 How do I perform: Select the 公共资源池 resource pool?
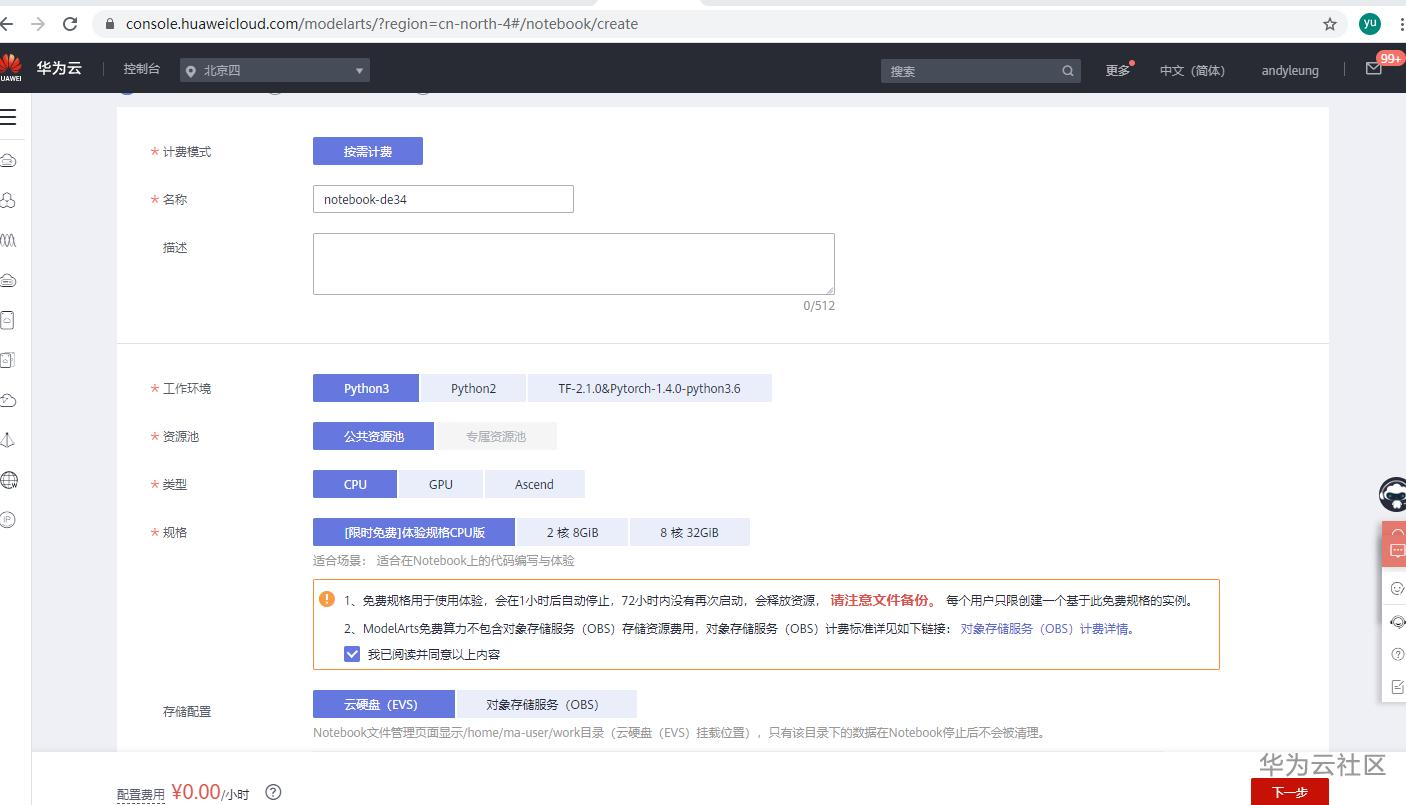tap(373, 436)
